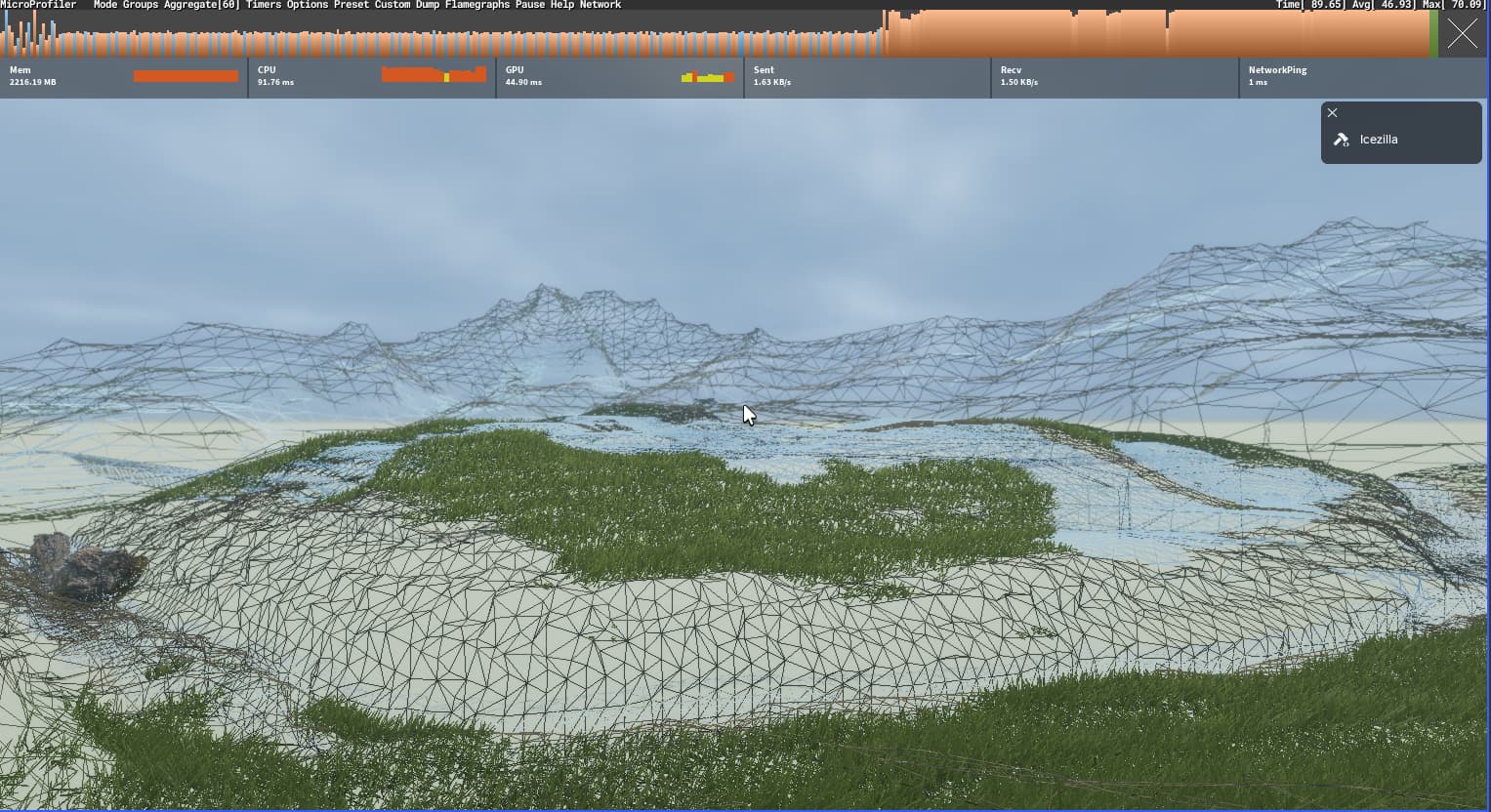Open the Custom menu
The width and height of the screenshot is (1491, 812).
click(393, 5)
